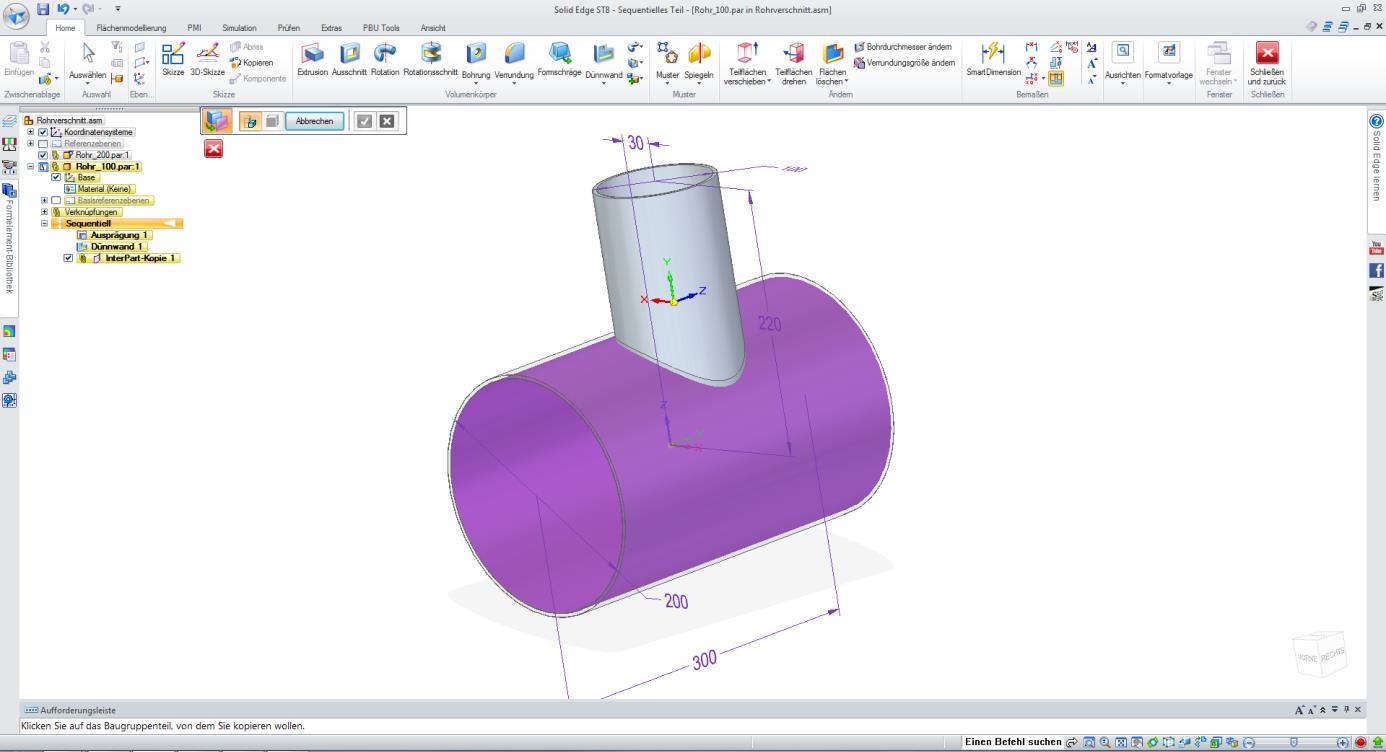
Task: Switch to the Prüfen tab
Action: coord(289,28)
